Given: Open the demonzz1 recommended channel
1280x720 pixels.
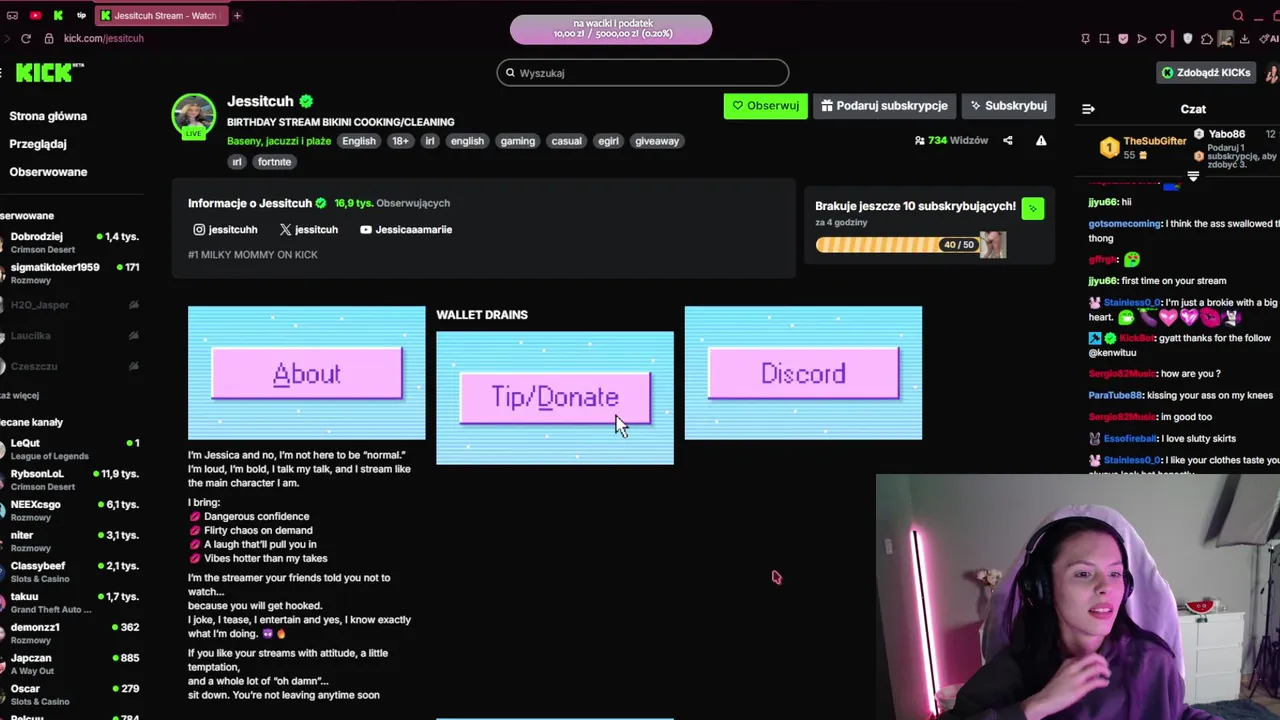Looking at the screenshot, I should [70, 633].
